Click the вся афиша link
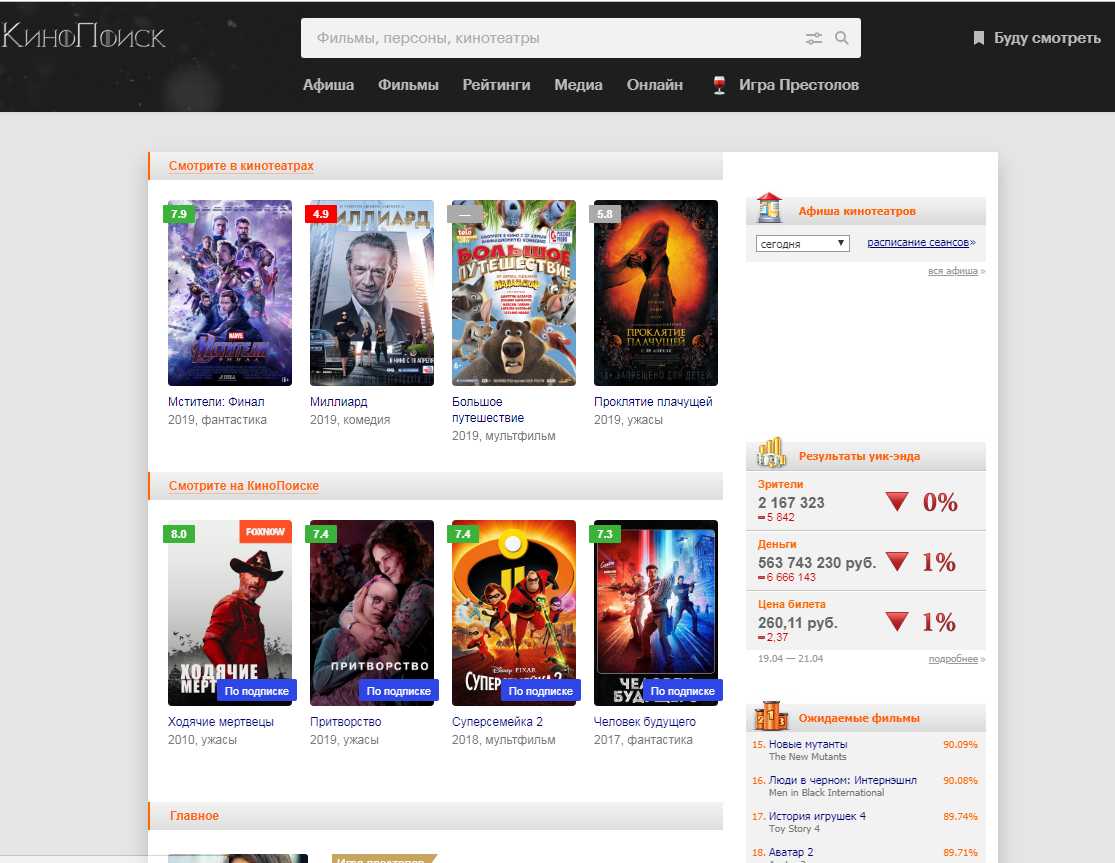This screenshot has height=863, width=1115. pos(953,271)
